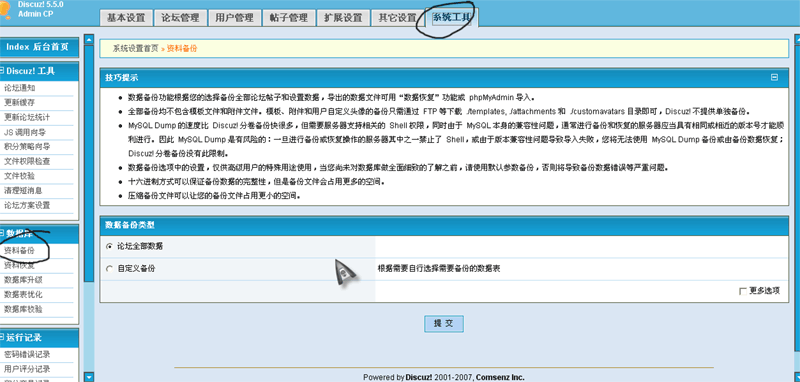Click the 提交 submit button

[444, 323]
